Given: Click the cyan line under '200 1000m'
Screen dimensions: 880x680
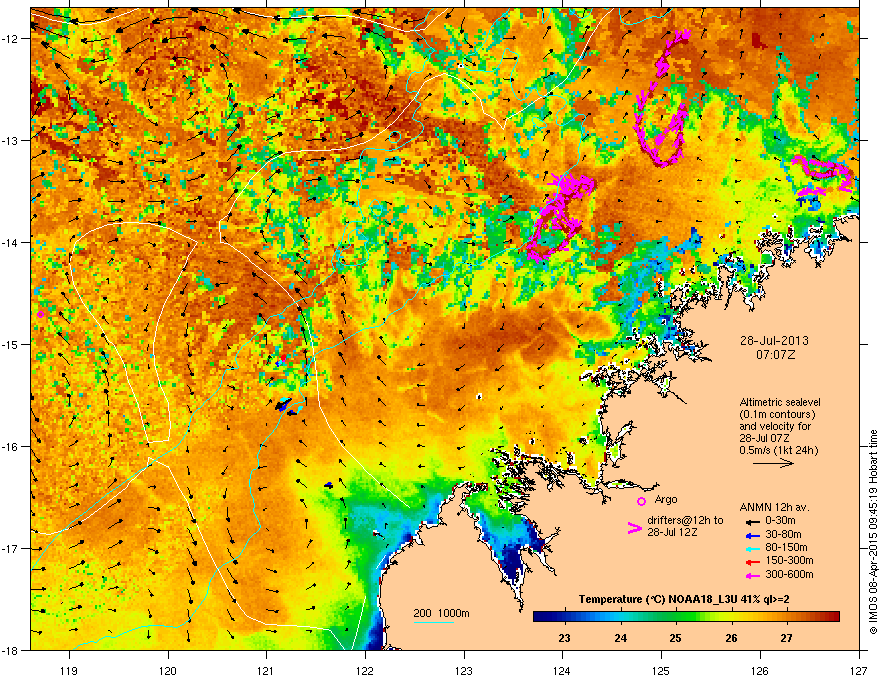Looking at the screenshot, I should click(434, 622).
